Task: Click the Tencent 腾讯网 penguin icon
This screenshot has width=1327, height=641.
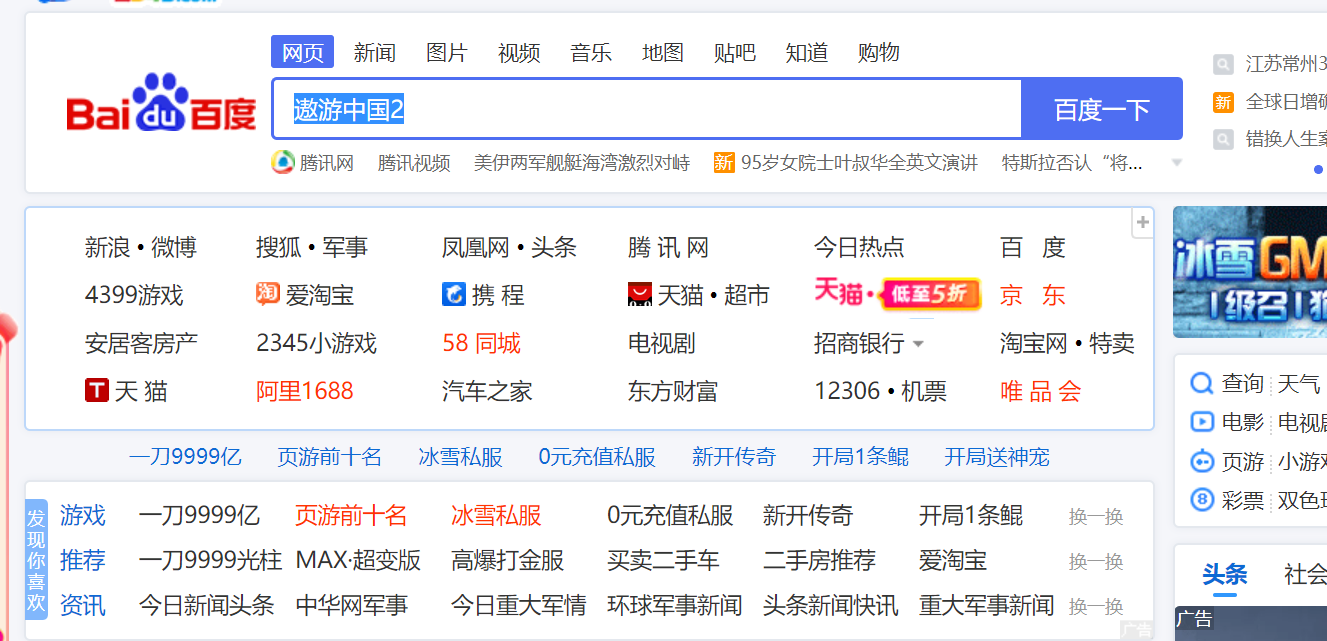Action: pos(283,162)
